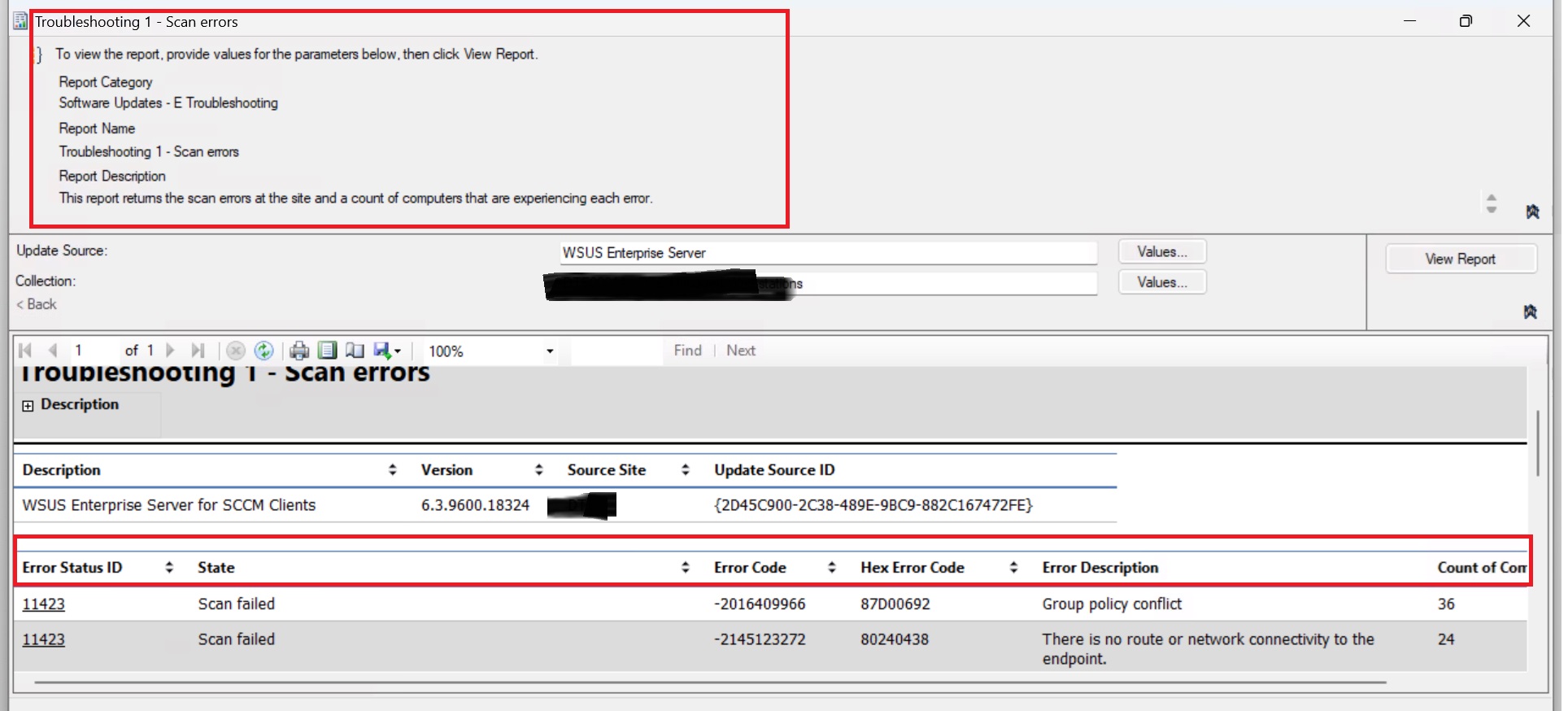Screen dimensions: 1568x711
Task: Click the View Report button
Action: pyautogui.click(x=1461, y=259)
